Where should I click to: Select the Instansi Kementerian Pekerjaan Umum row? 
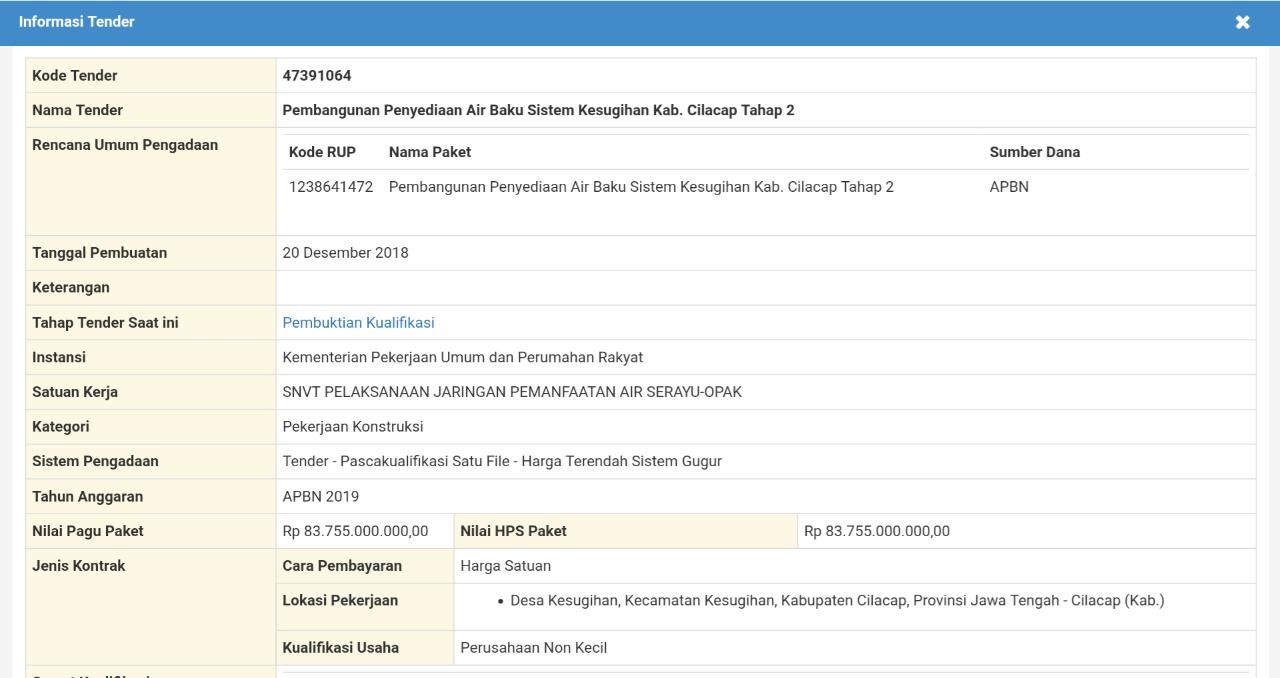464,357
